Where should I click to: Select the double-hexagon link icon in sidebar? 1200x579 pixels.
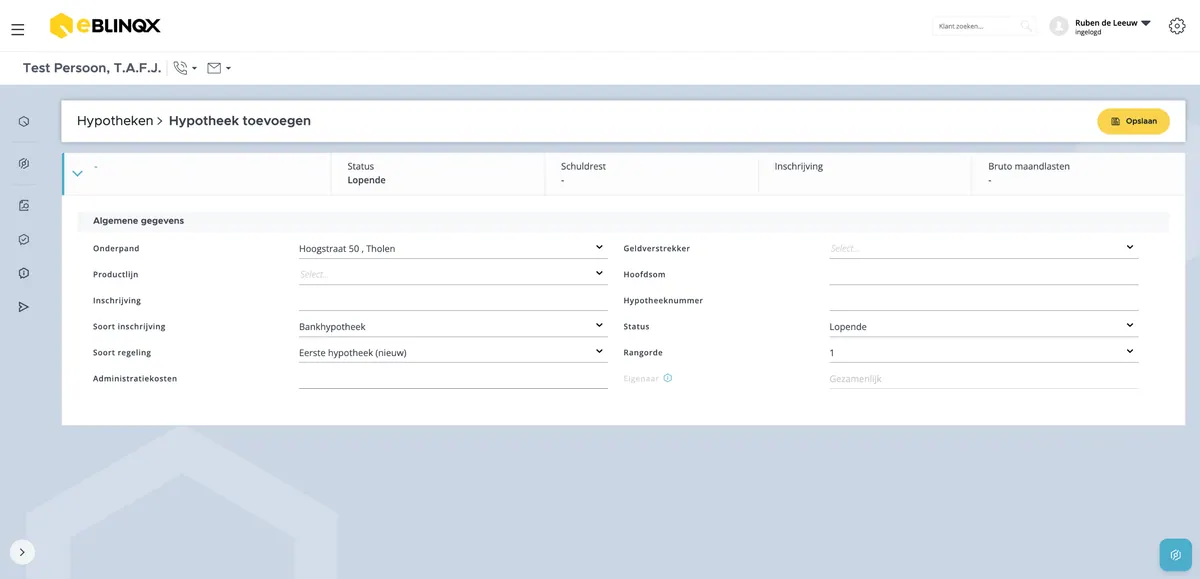(24, 164)
